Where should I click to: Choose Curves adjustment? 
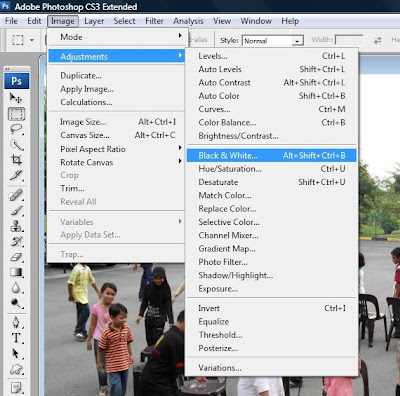pos(272,109)
